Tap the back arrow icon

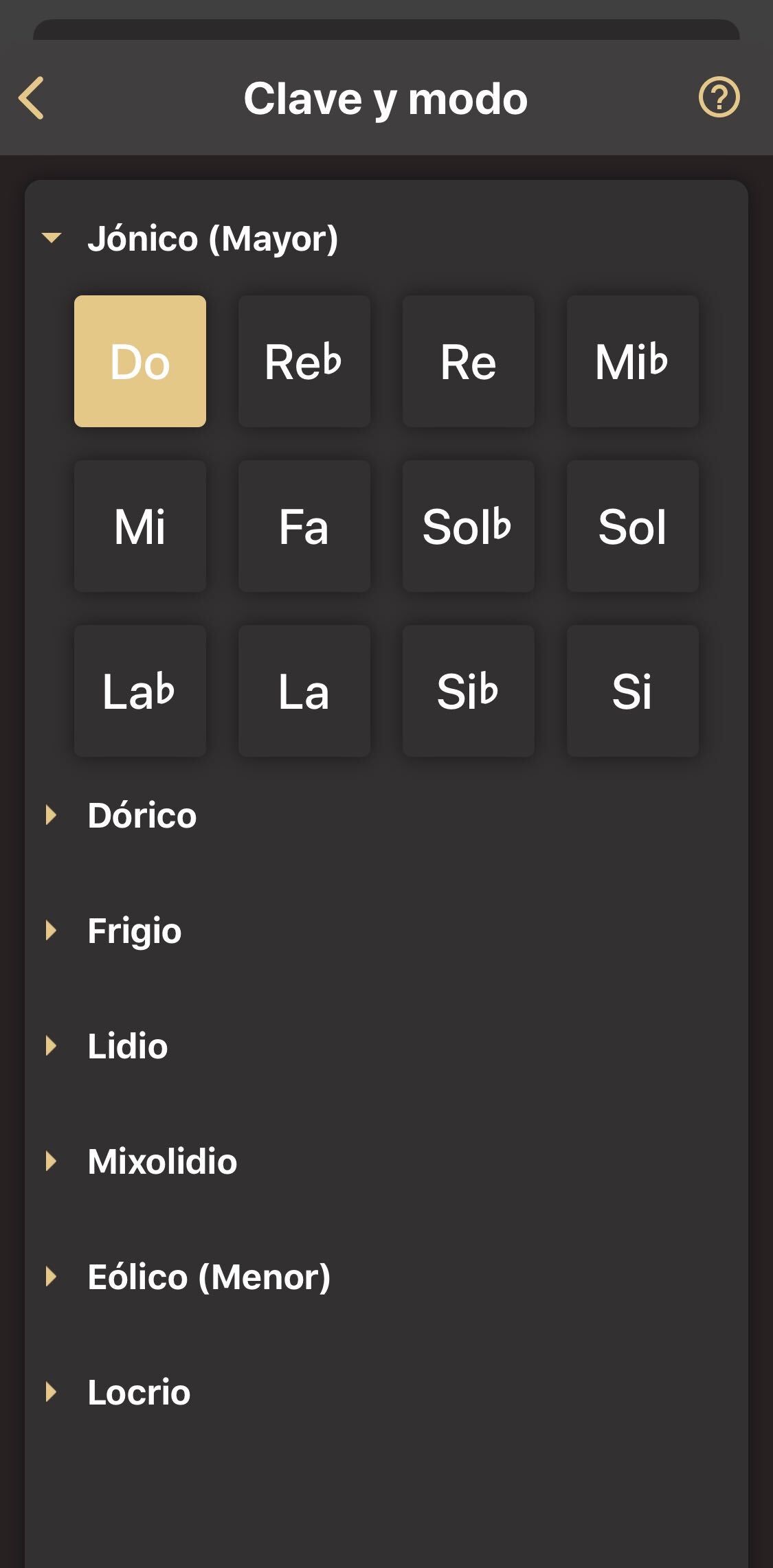pos(32,98)
